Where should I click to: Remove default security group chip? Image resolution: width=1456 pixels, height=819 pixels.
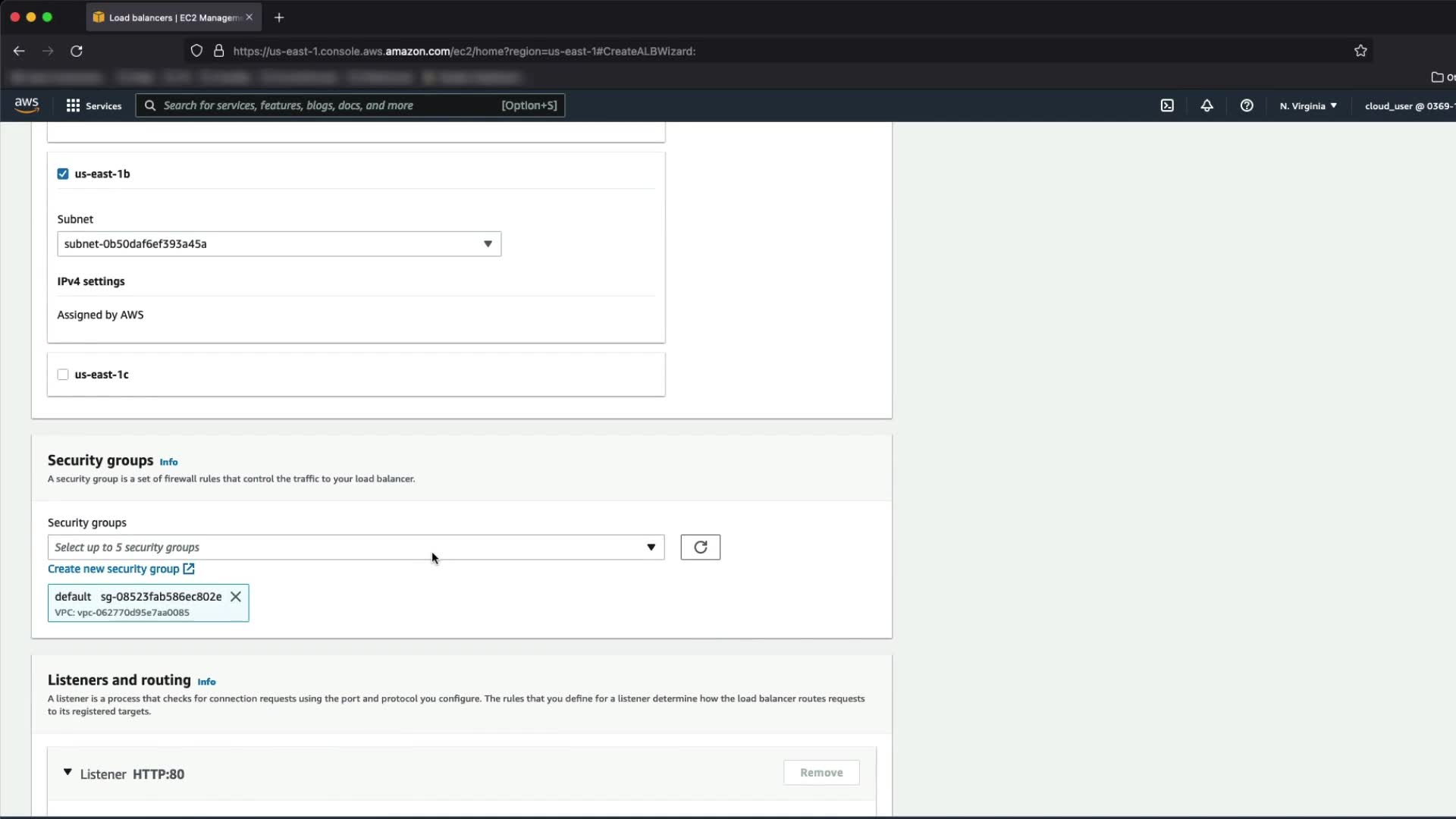[236, 597]
